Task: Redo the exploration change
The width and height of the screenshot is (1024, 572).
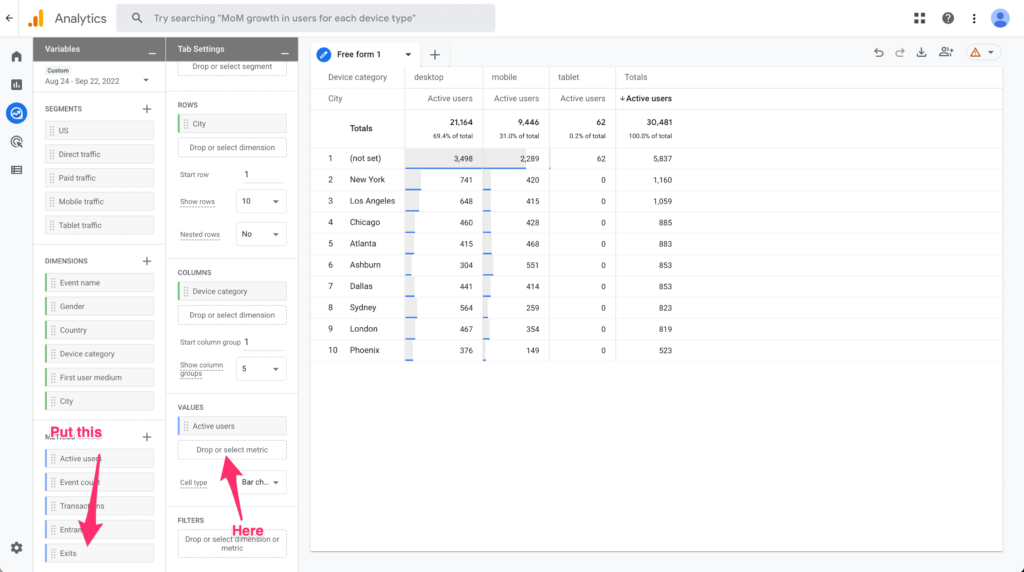Action: [x=900, y=53]
